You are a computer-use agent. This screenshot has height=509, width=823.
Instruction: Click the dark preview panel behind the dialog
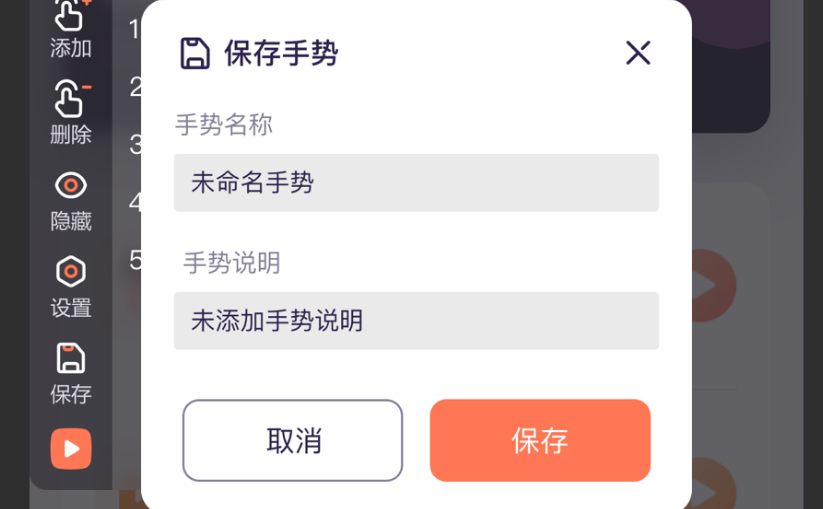(x=731, y=66)
